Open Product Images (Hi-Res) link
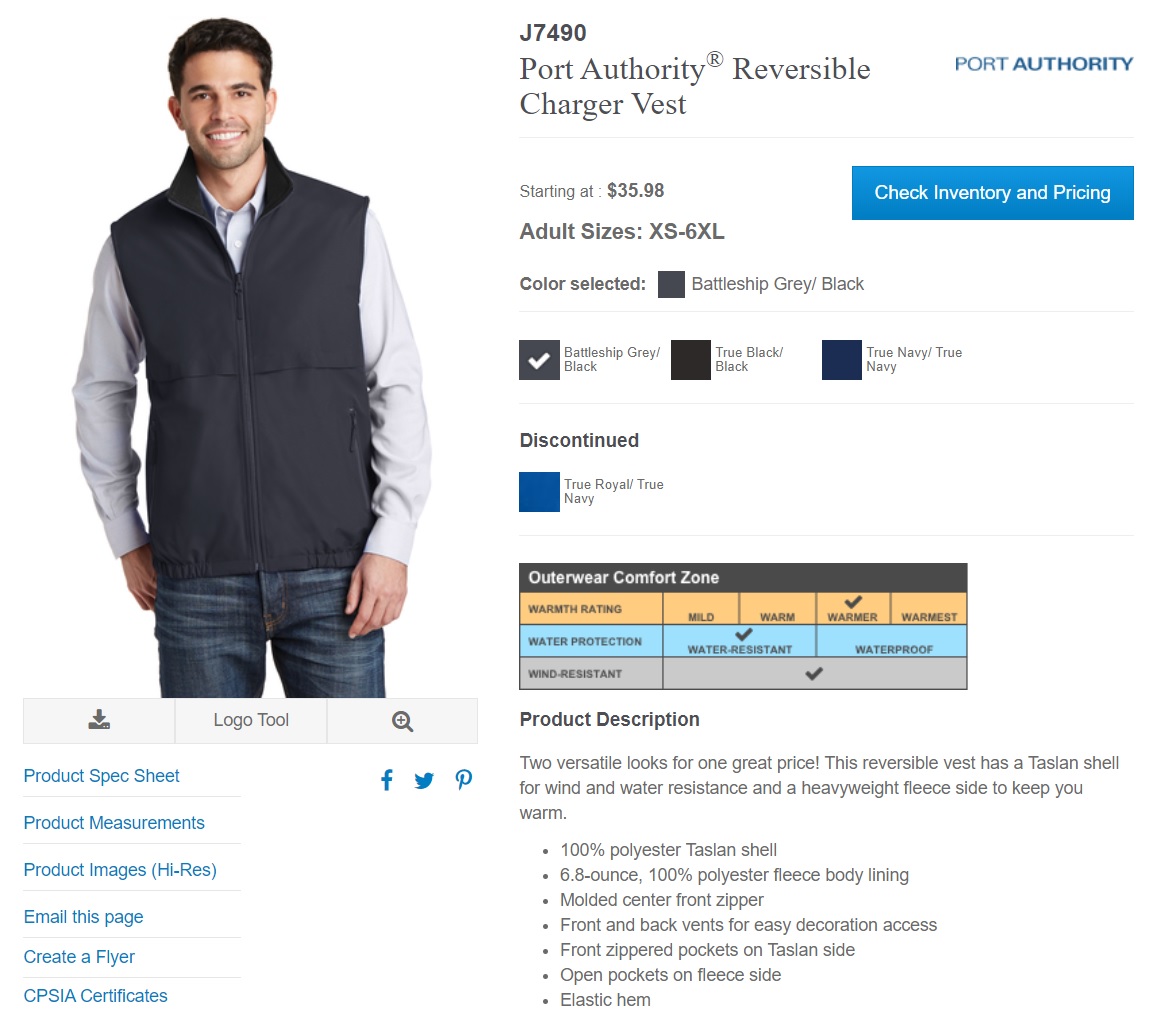Screen dimensions: 1150x1030 pos(120,870)
